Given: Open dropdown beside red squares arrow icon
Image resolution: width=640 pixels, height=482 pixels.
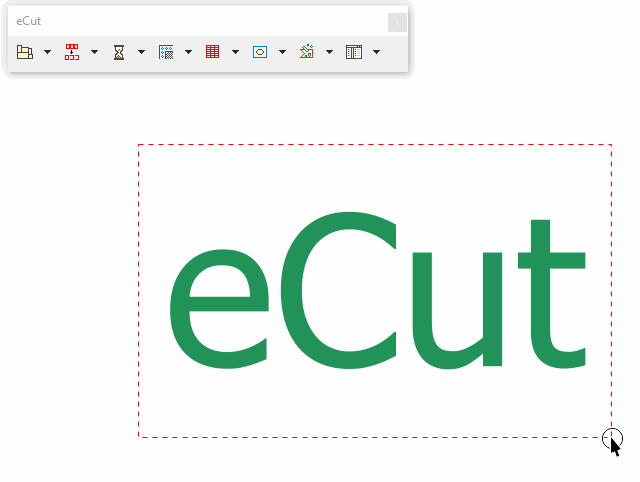Looking at the screenshot, I should pyautogui.click(x=94, y=52).
